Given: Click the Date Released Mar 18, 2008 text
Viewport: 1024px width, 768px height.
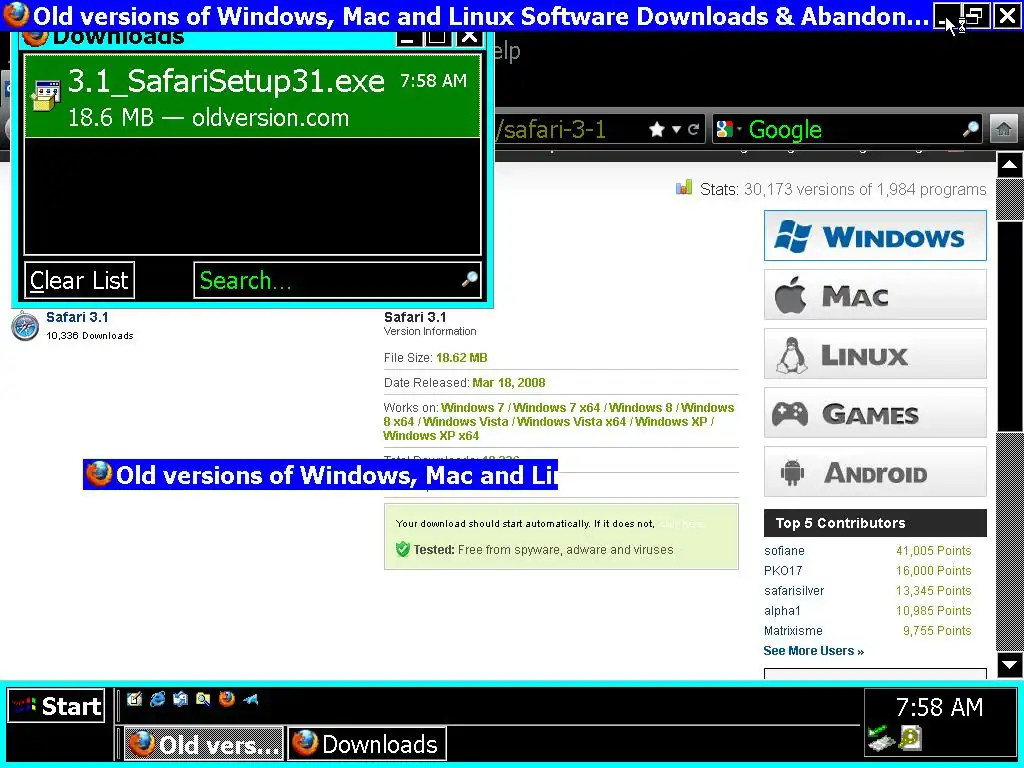Looking at the screenshot, I should pyautogui.click(x=464, y=383).
